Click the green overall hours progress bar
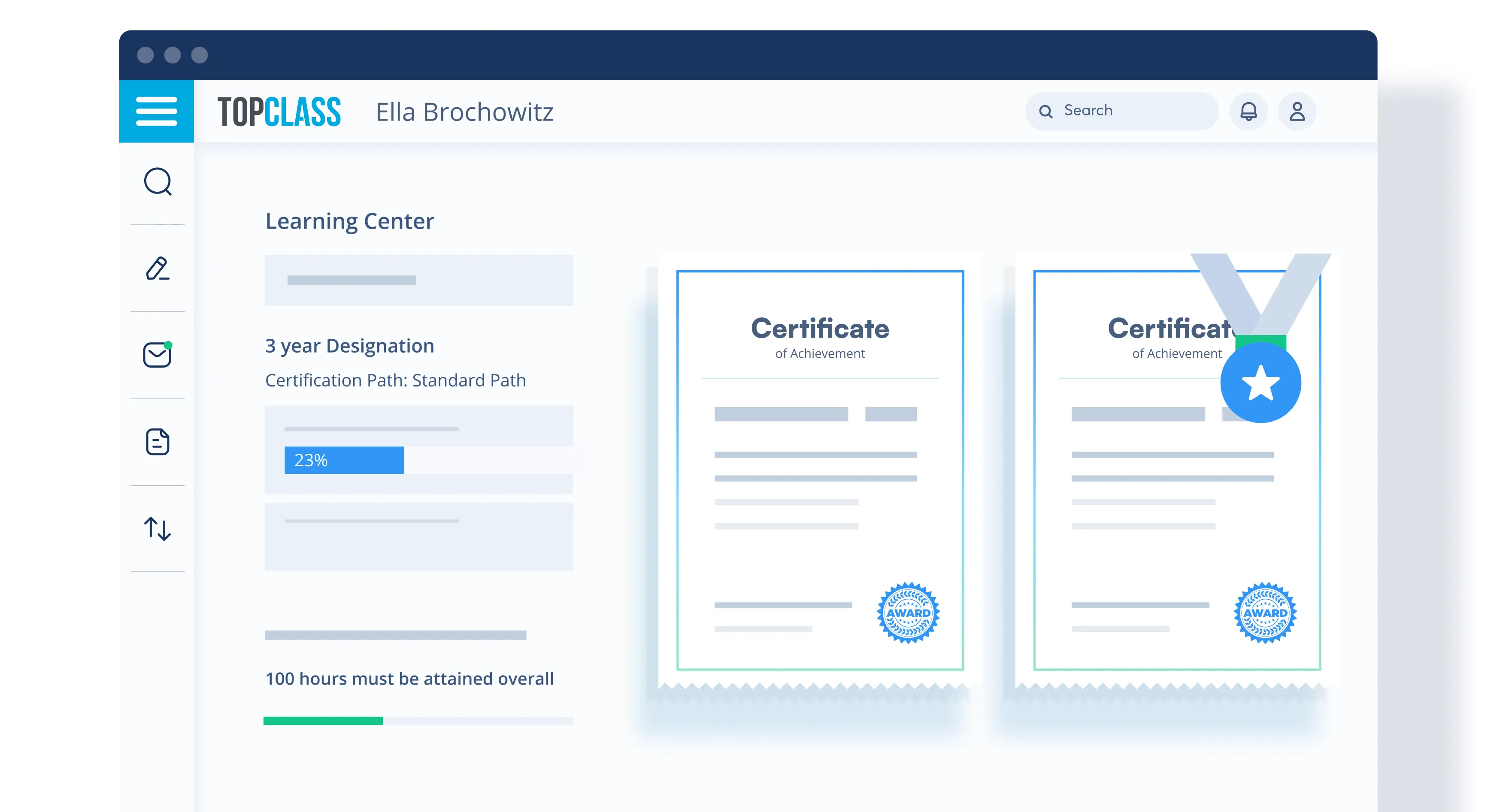The image size is (1494, 812). pos(323,721)
